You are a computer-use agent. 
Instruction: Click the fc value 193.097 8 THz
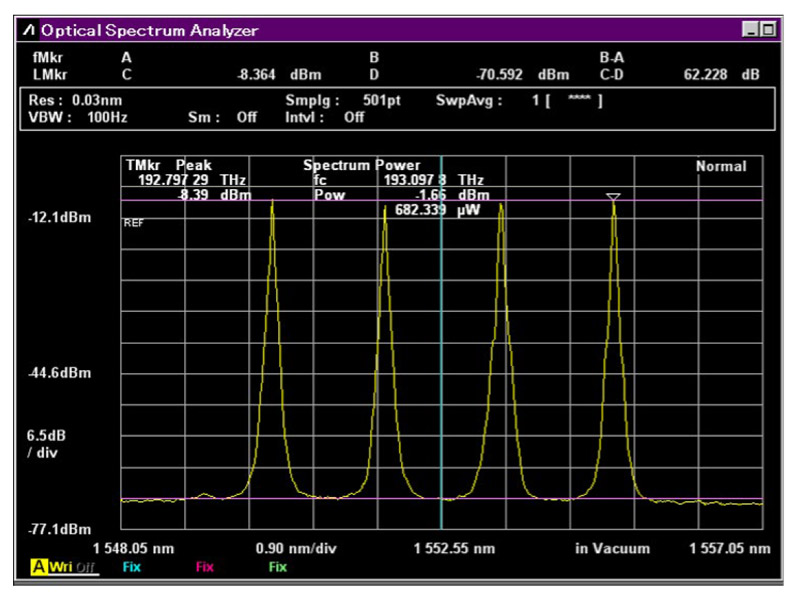click(434, 180)
